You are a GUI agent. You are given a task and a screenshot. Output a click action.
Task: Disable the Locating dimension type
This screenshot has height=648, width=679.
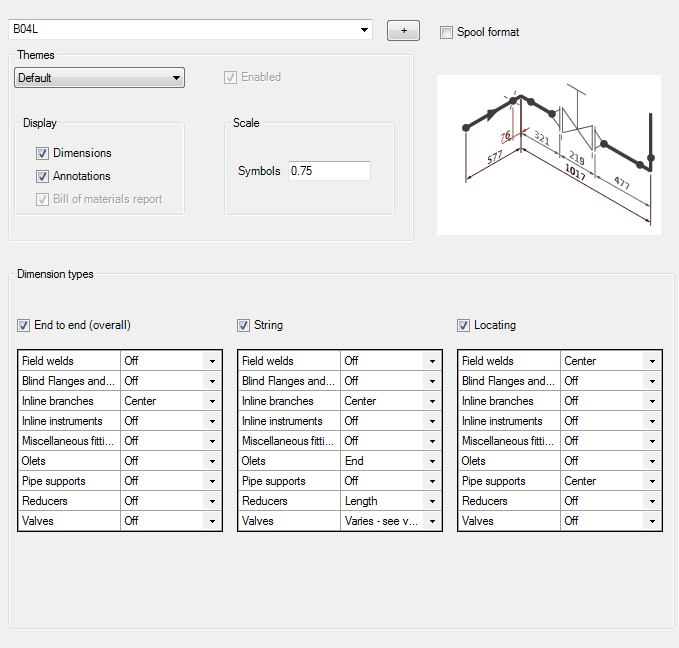tap(464, 325)
